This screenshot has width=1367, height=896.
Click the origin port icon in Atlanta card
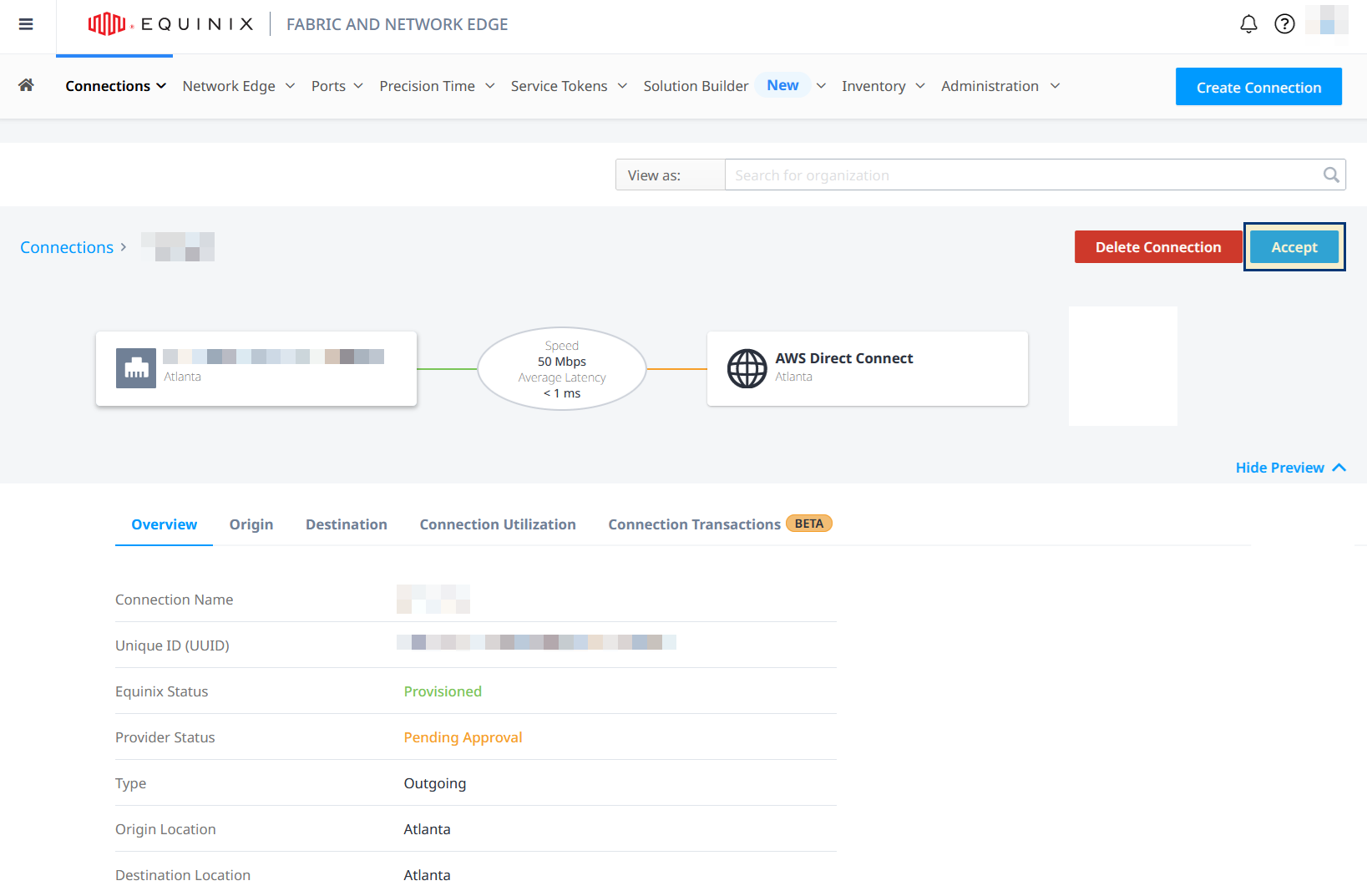coord(136,368)
